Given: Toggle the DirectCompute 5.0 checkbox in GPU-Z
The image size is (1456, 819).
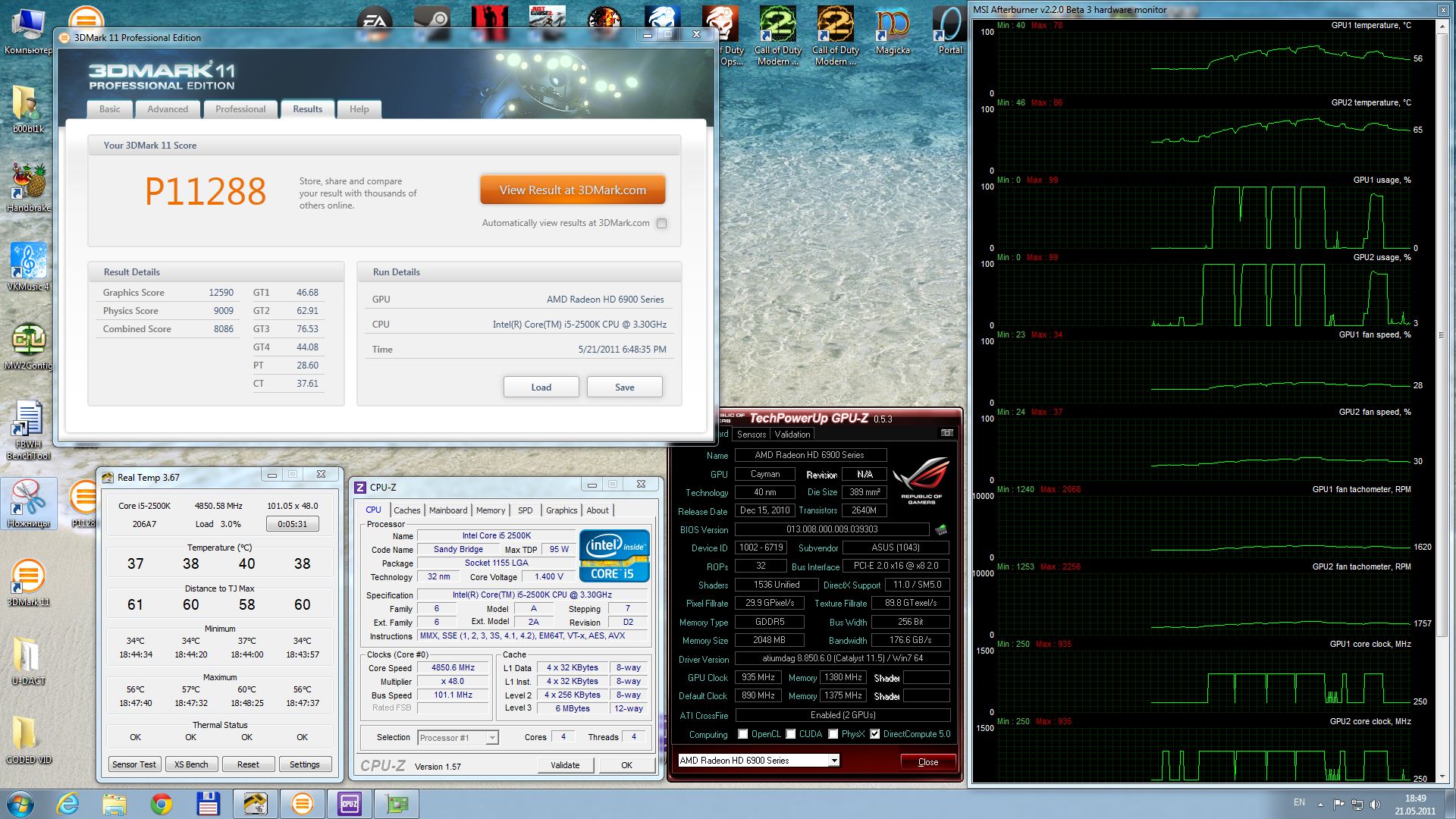Looking at the screenshot, I should tap(875, 734).
